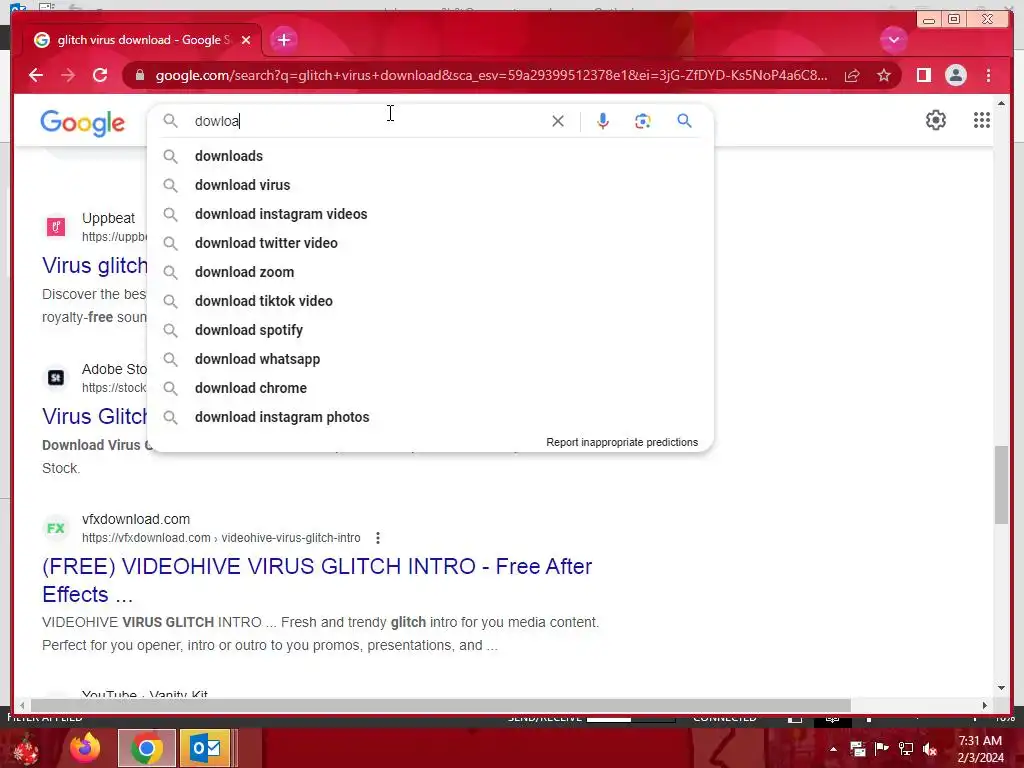Click the vertical page scrollbar thumb
This screenshot has width=1024, height=768.
pyautogui.click(x=1001, y=485)
